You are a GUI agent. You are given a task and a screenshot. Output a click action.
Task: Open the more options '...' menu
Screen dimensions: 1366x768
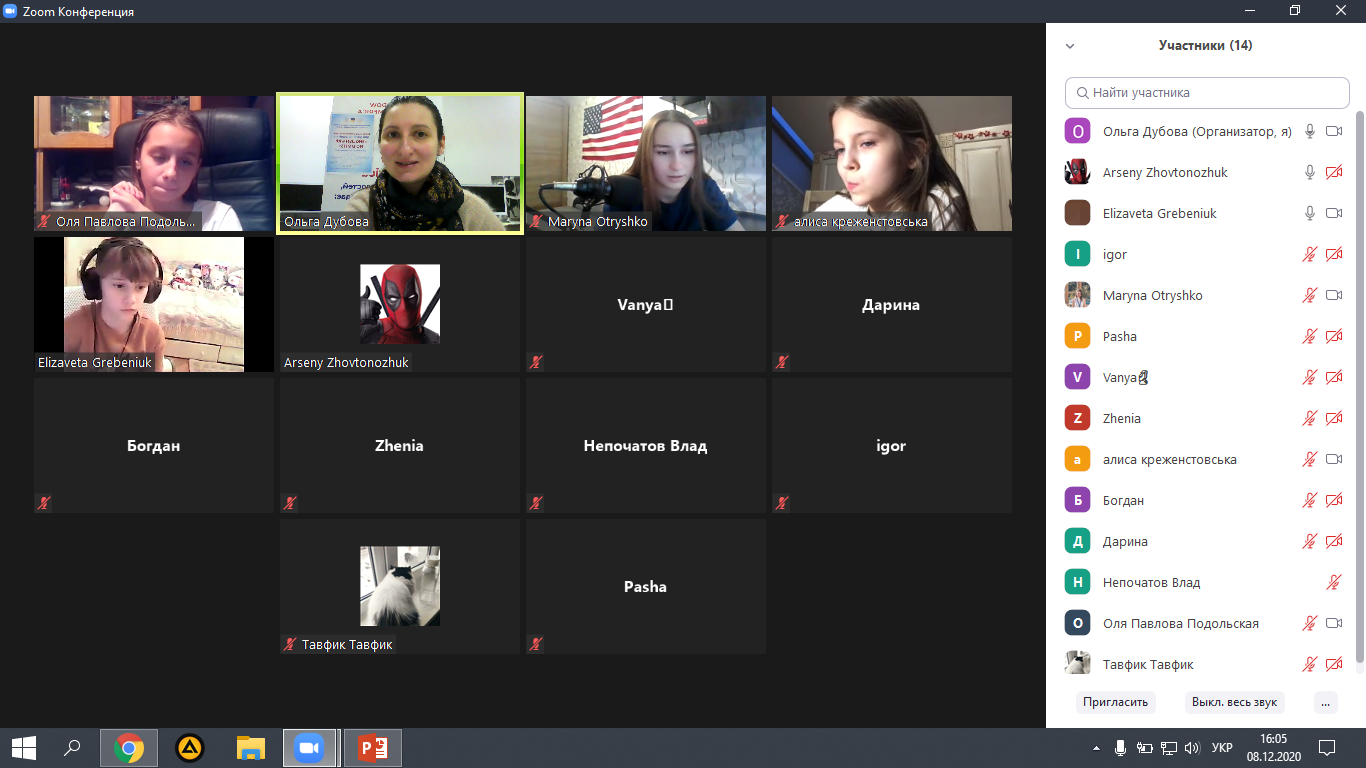pos(1326,702)
